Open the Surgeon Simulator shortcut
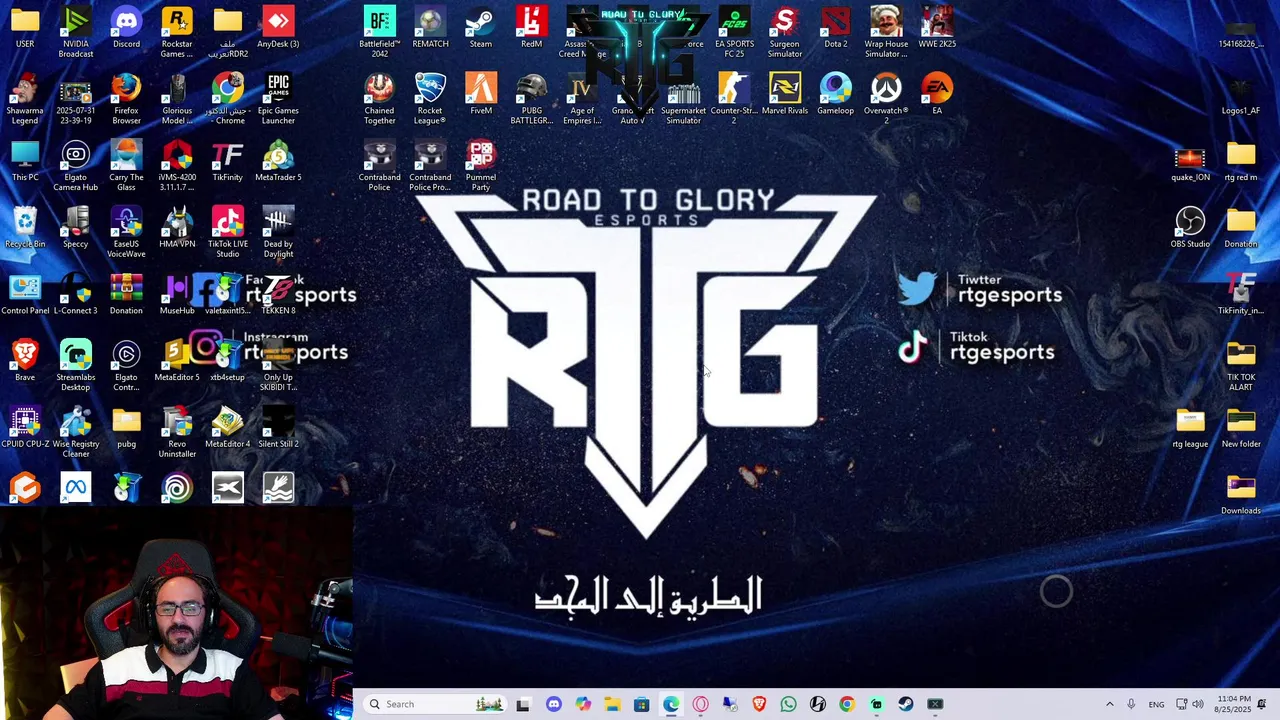 tap(785, 31)
